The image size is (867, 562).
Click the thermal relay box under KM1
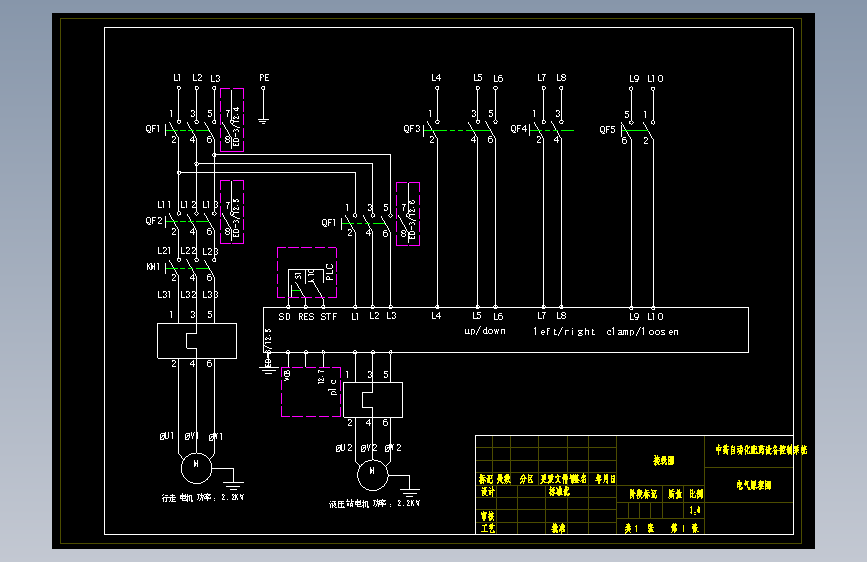pyautogui.click(x=197, y=341)
